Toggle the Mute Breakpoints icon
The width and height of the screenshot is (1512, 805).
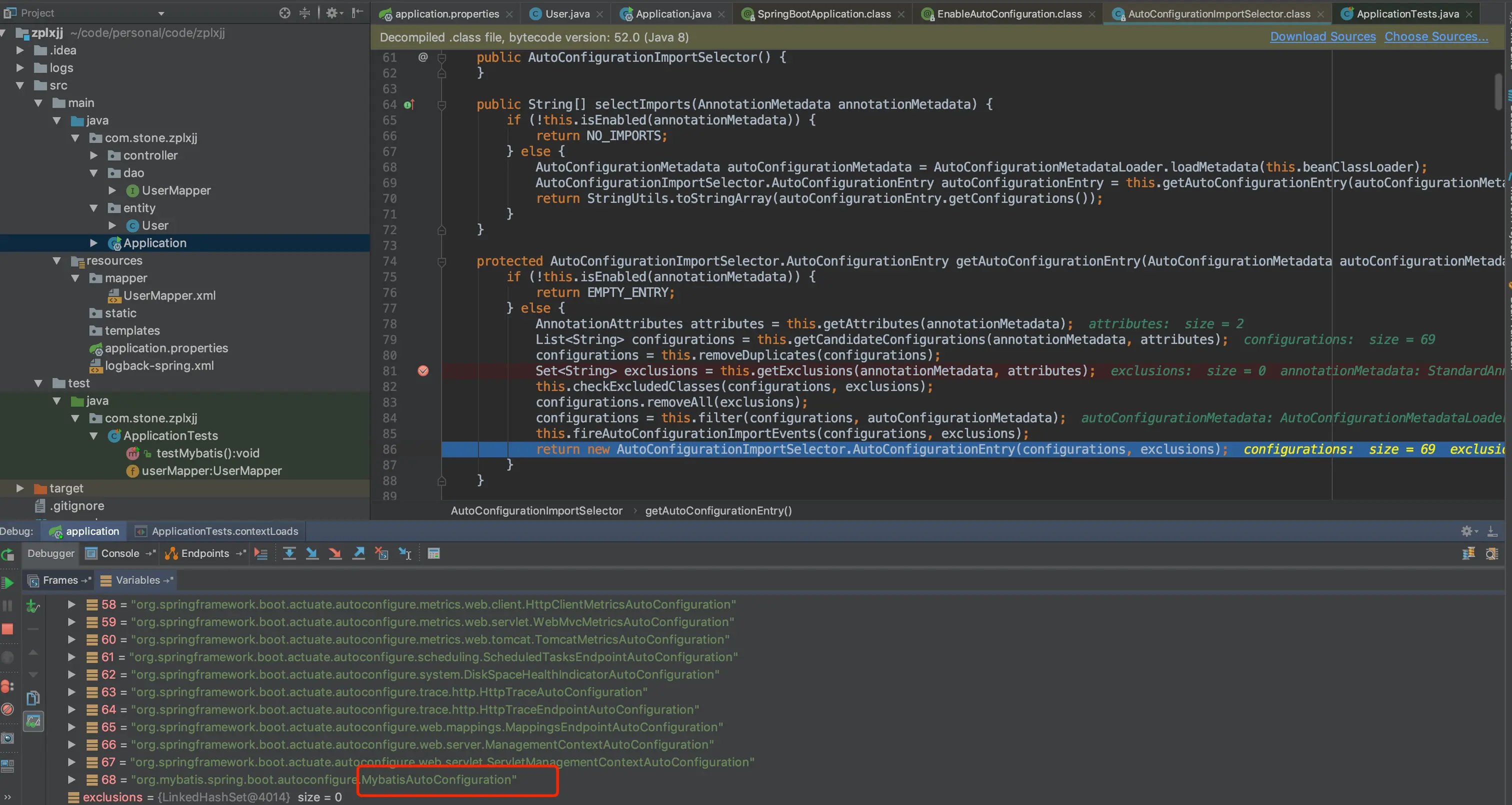[7, 709]
